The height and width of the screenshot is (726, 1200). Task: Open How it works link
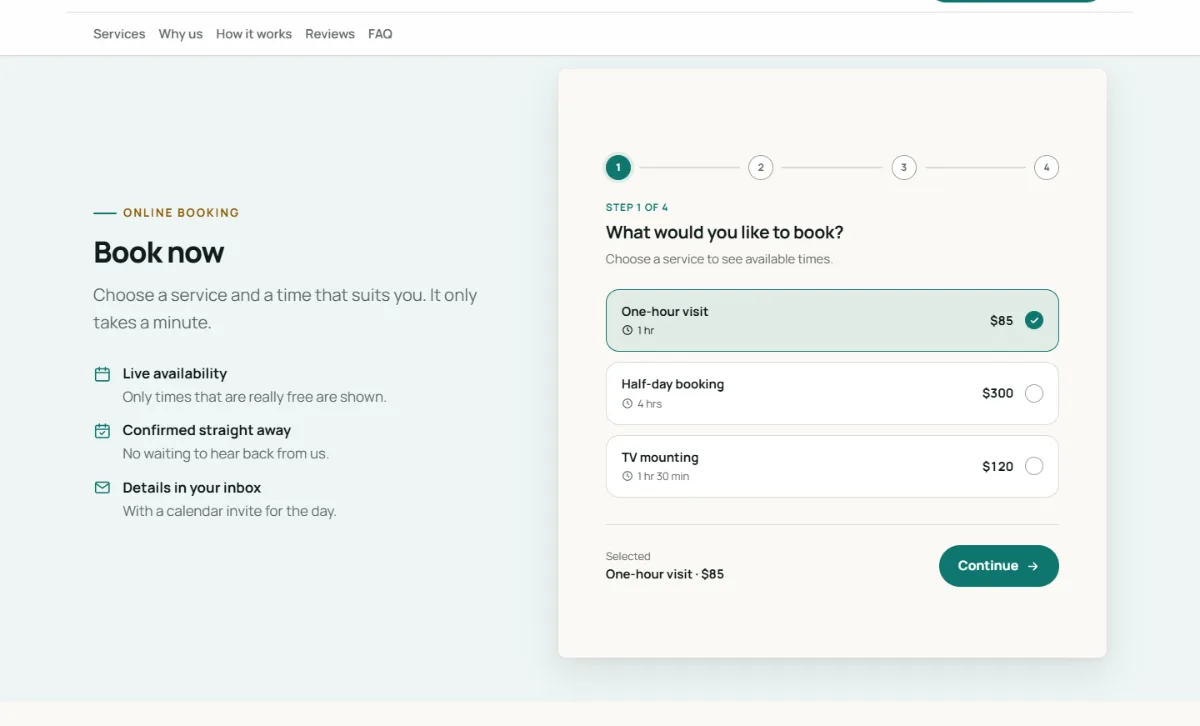pyautogui.click(x=254, y=34)
